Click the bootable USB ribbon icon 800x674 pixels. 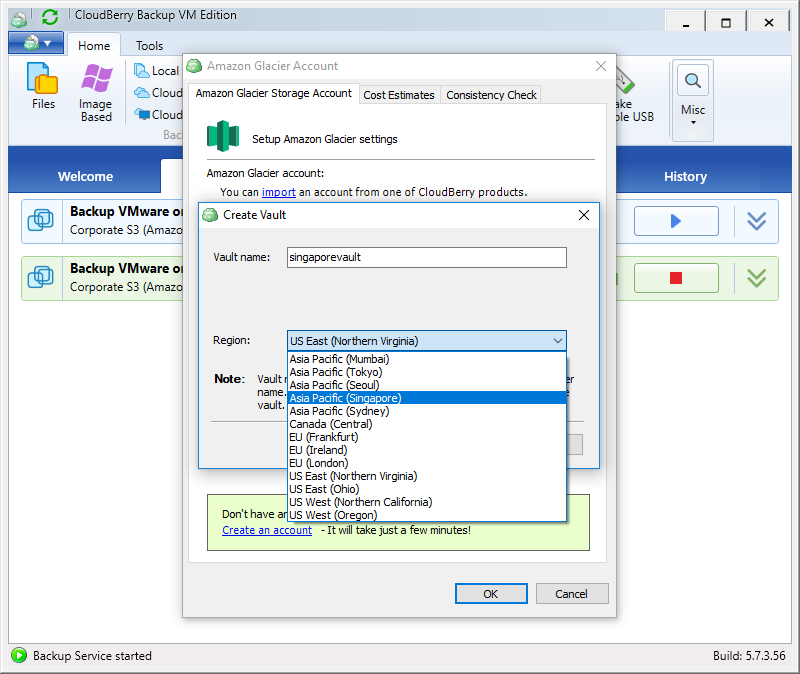[624, 81]
